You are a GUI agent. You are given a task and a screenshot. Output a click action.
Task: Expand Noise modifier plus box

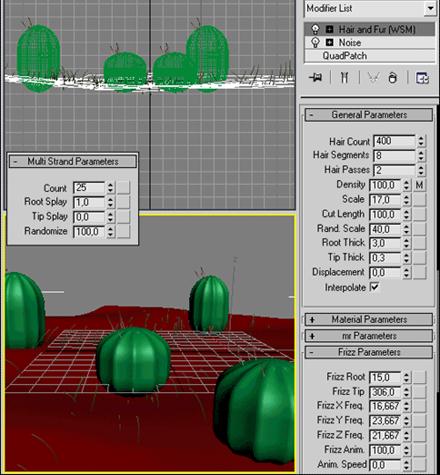329,42
